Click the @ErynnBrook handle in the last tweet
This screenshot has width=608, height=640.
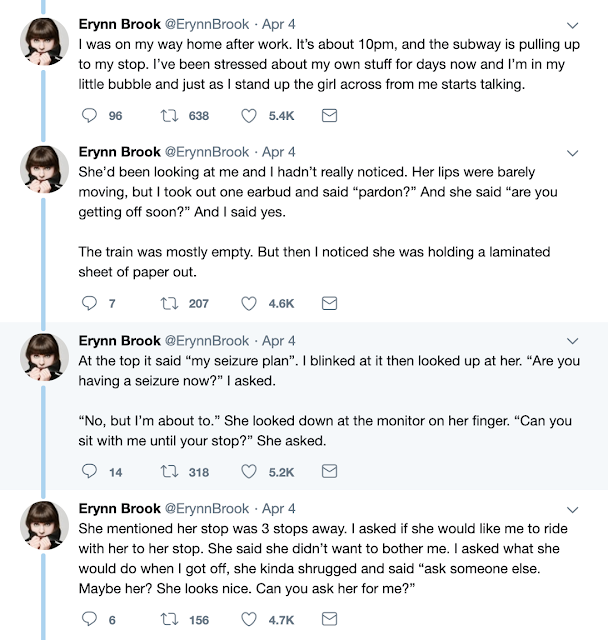point(206,508)
